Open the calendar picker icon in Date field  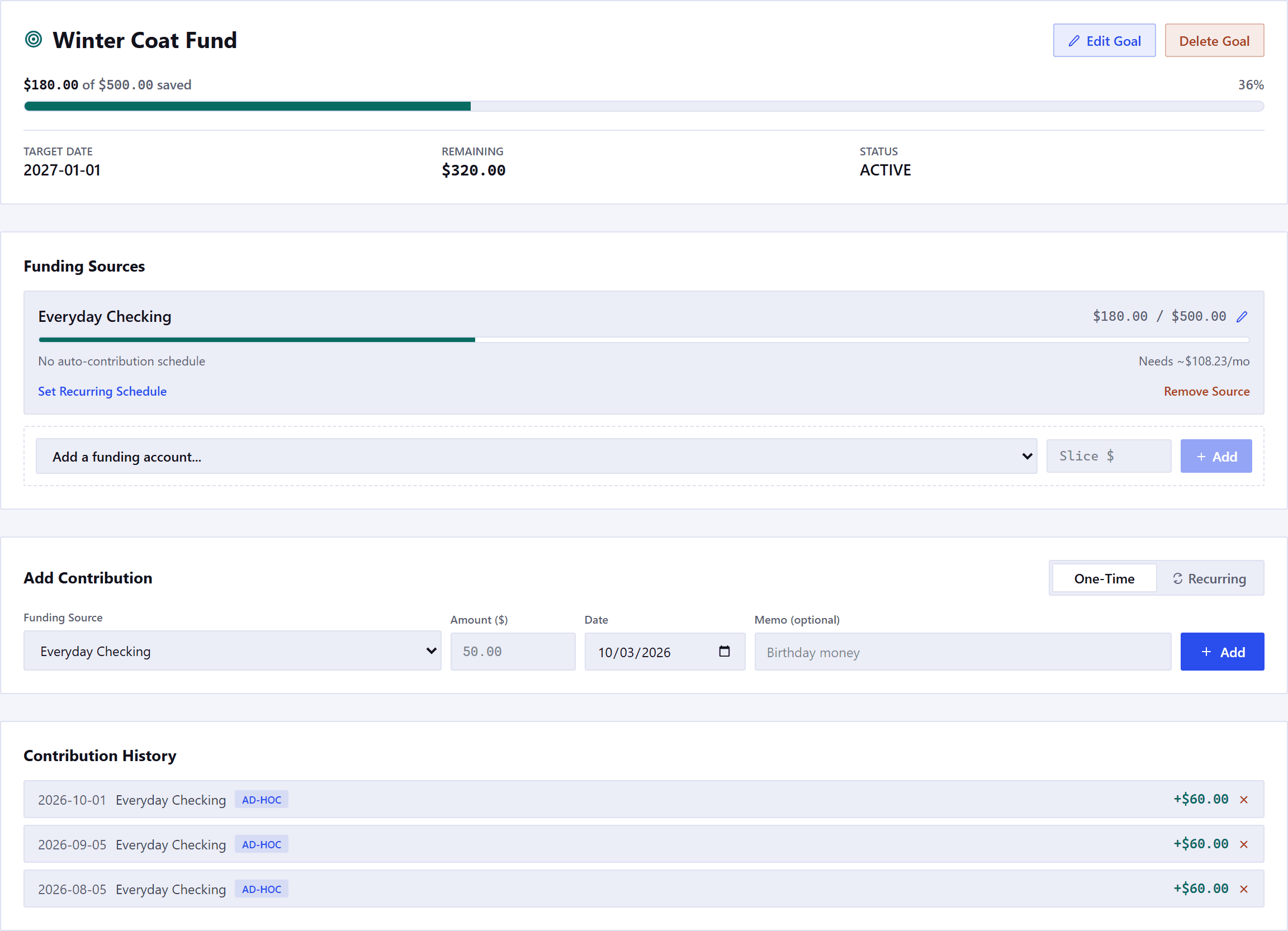pos(724,651)
